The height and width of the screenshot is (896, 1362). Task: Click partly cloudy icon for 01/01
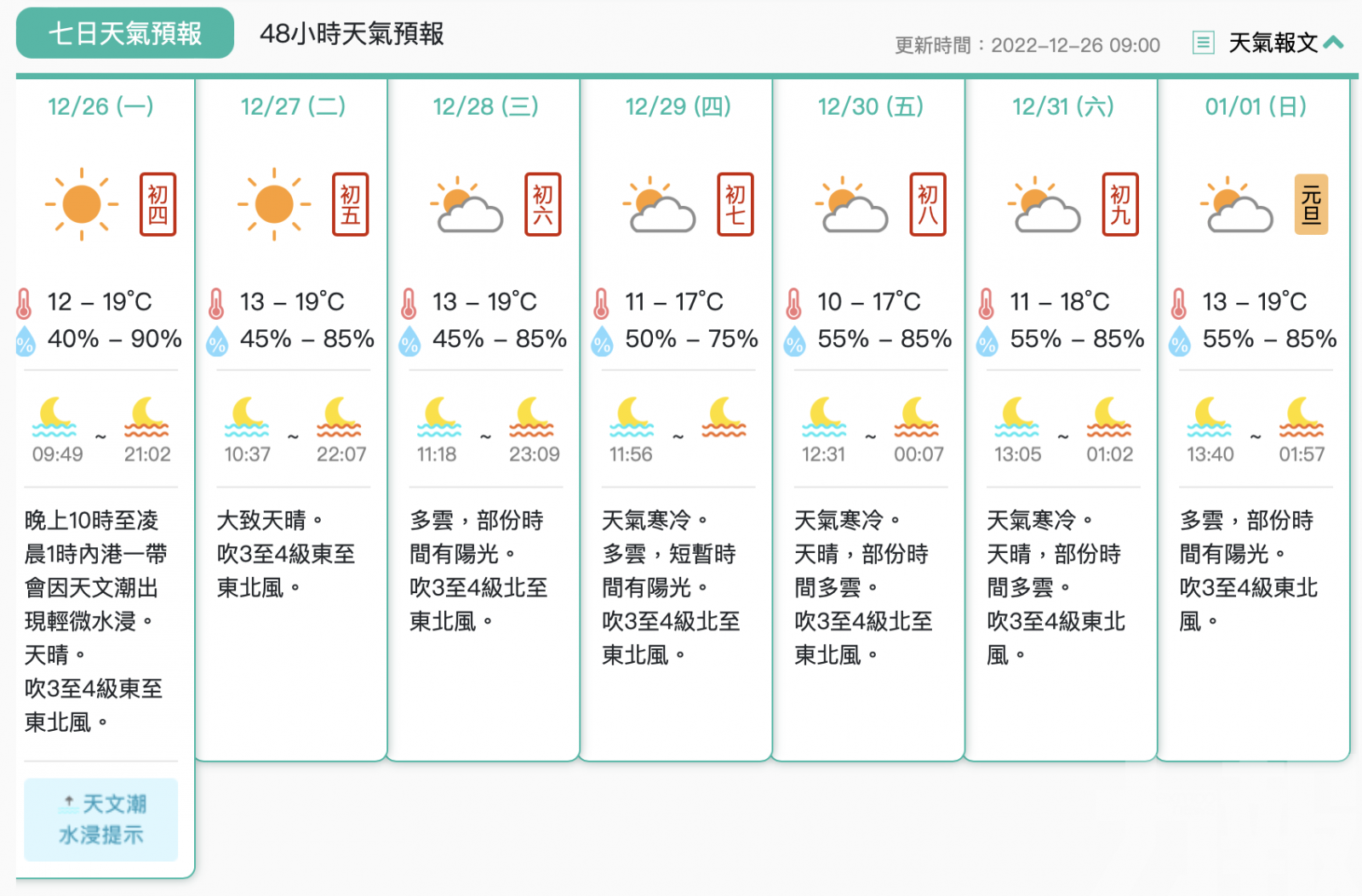1236,204
